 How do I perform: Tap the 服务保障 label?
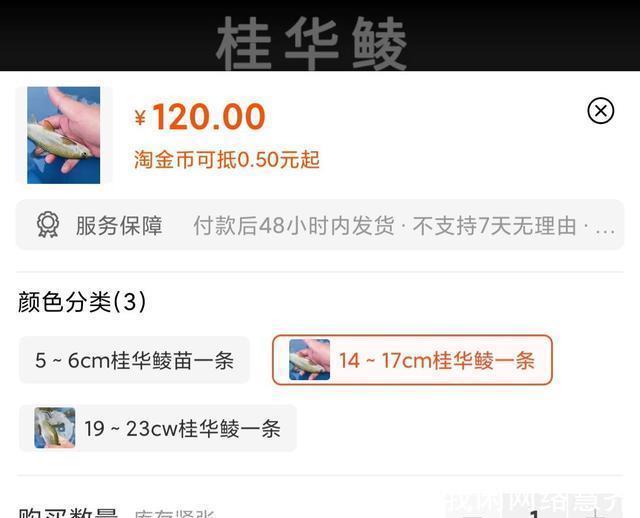click(119, 225)
